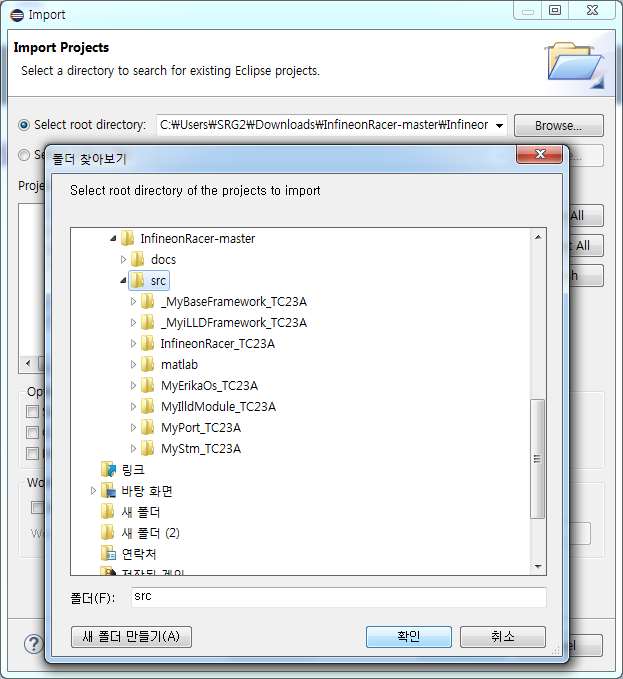Click the help question mark icon
The width and height of the screenshot is (623, 679).
[x=33, y=644]
